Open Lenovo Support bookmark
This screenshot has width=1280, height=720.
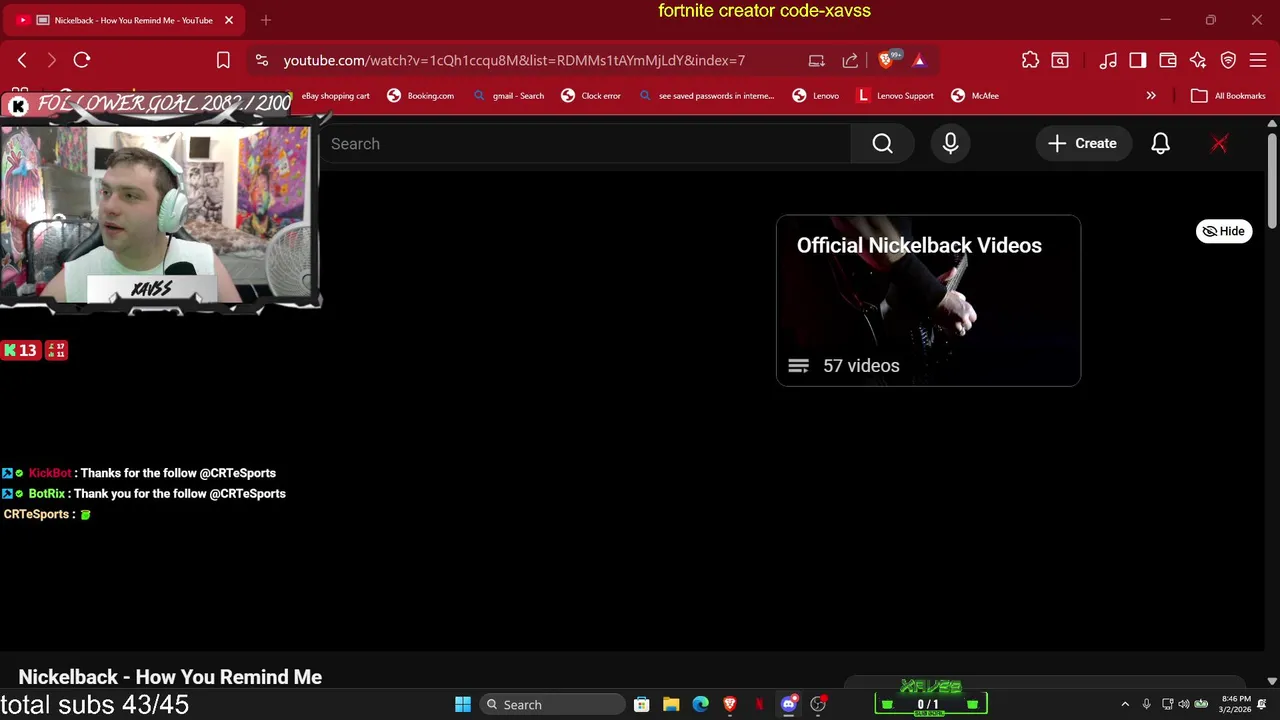[x=896, y=96]
